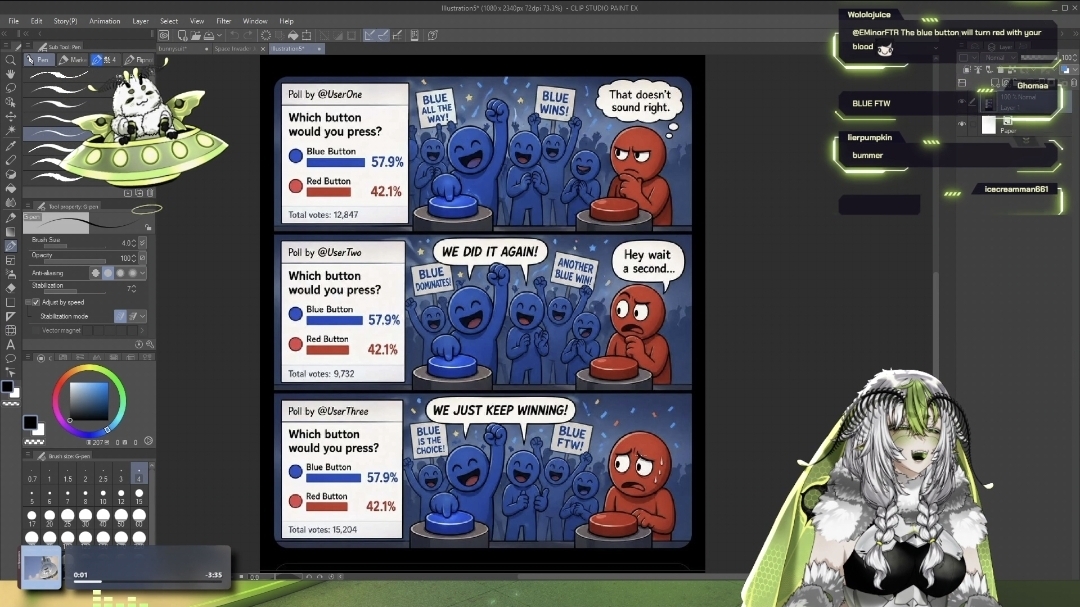1080x607 pixels.
Task: Click the CLIP STUDIO launcher icon
Action: tap(164, 35)
